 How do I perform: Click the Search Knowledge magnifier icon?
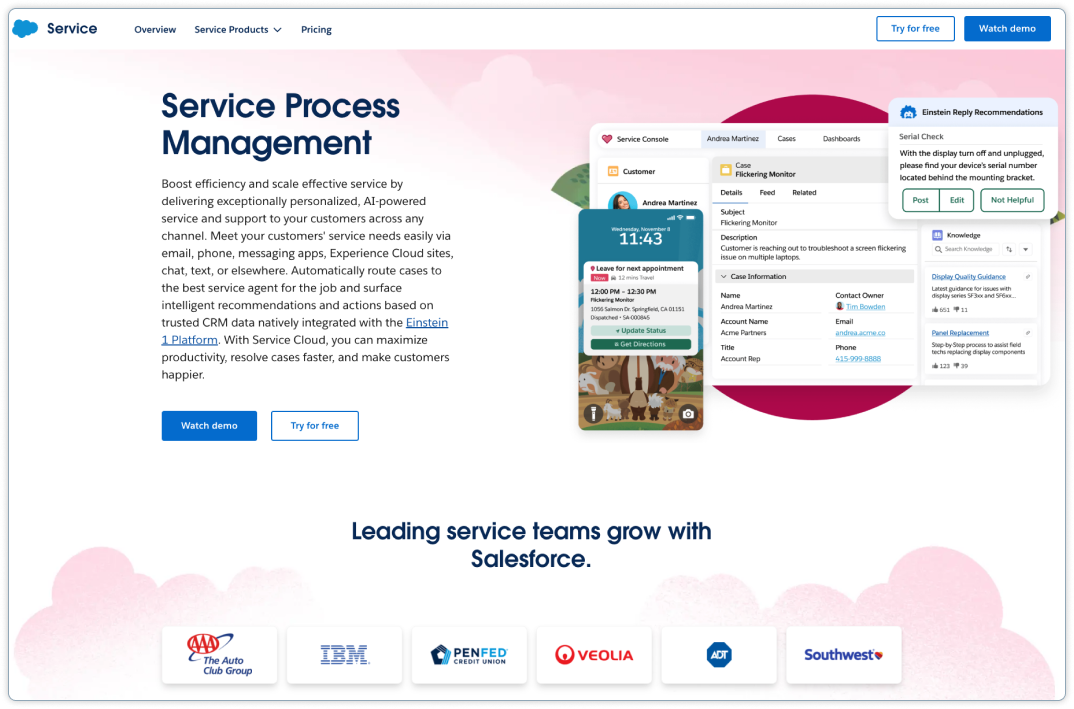click(938, 249)
